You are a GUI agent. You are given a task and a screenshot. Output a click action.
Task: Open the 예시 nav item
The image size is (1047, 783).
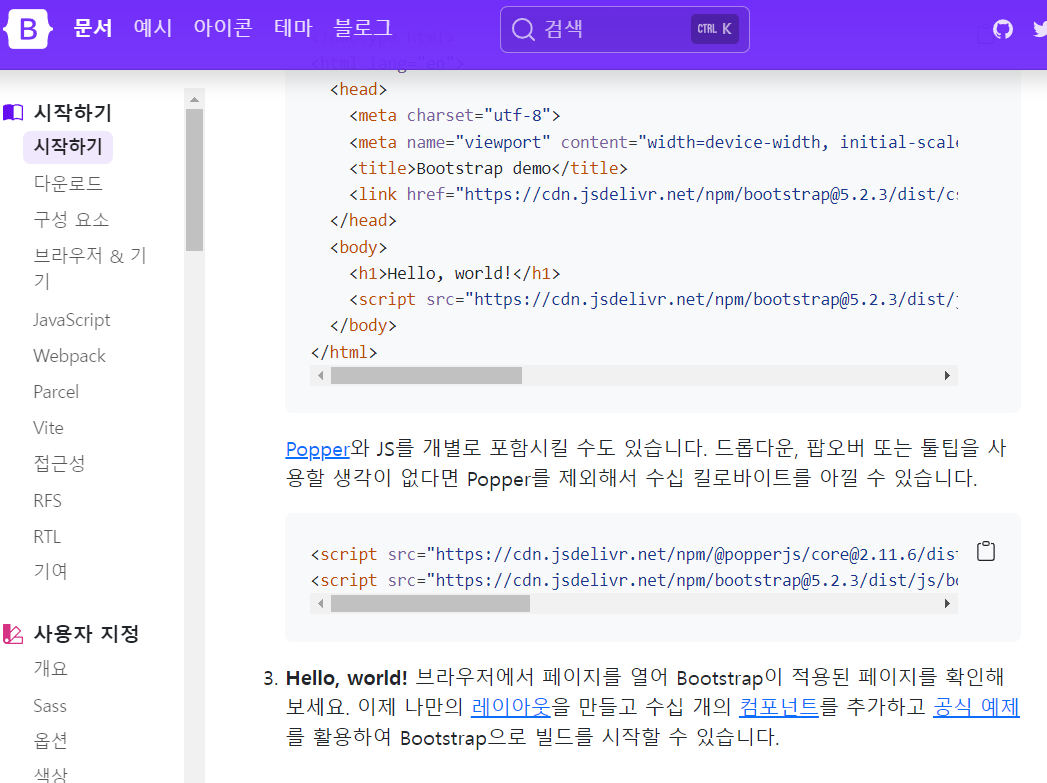coord(153,28)
